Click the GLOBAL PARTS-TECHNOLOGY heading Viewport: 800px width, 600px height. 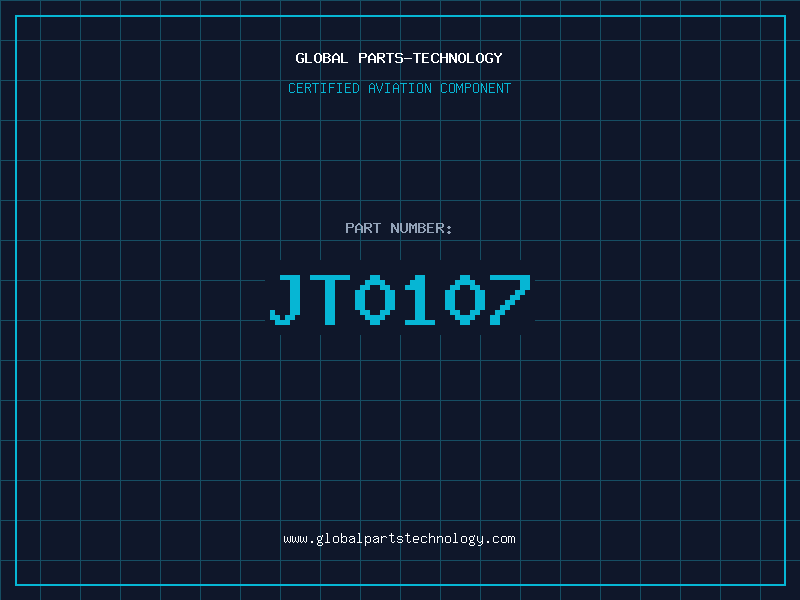pyautogui.click(x=399, y=58)
